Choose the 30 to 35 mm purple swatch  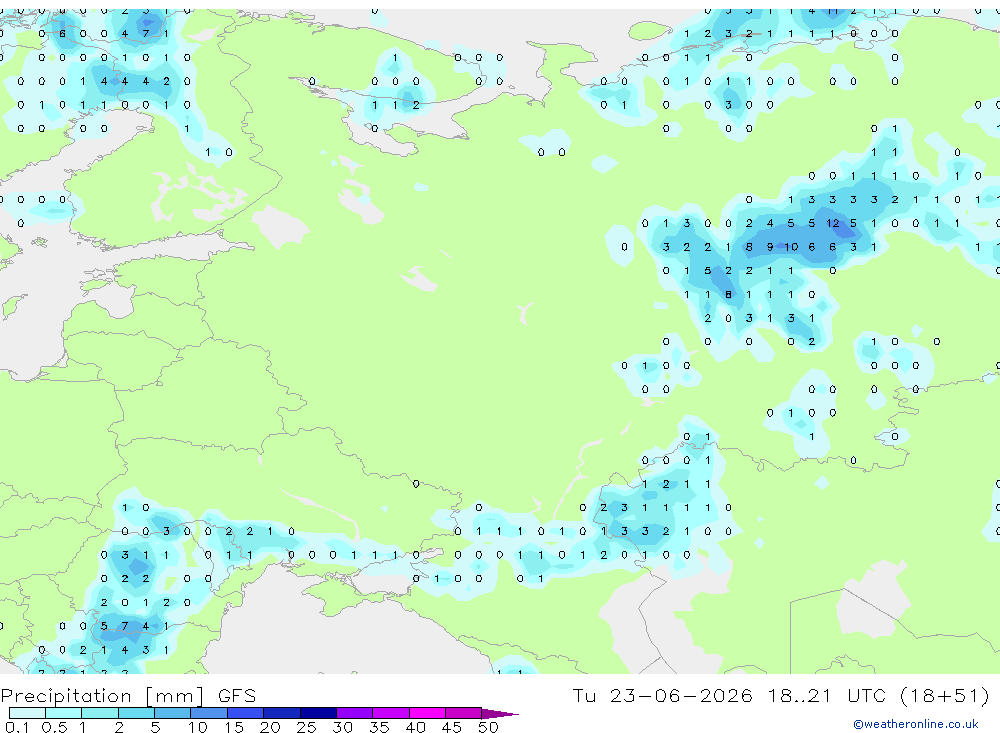click(354, 713)
